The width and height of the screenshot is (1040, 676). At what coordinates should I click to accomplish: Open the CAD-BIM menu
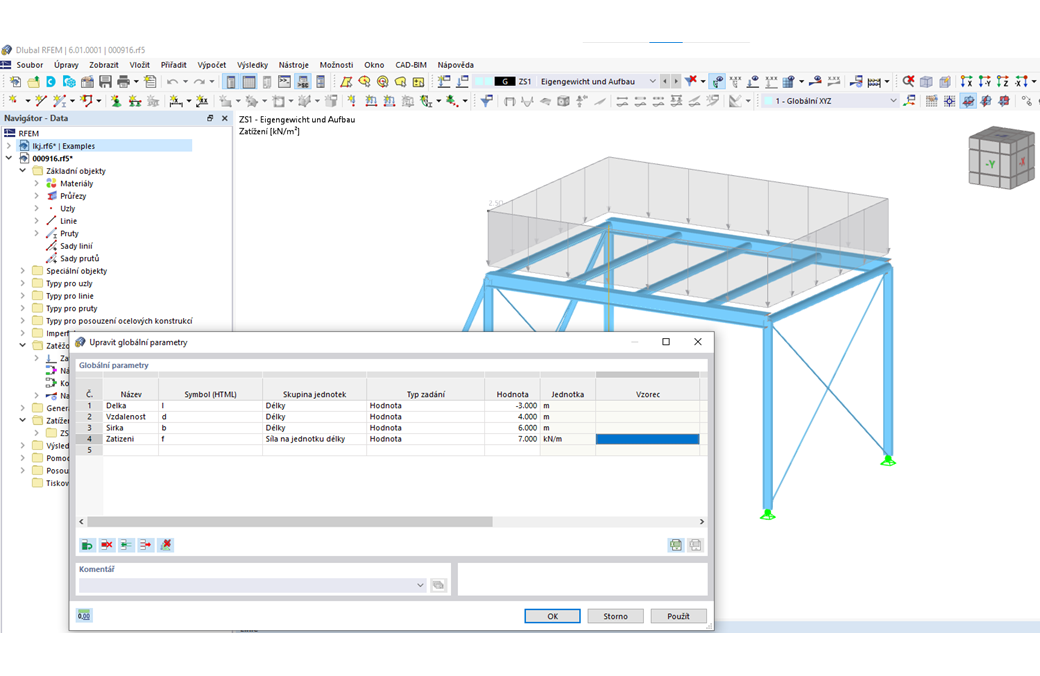[411, 65]
